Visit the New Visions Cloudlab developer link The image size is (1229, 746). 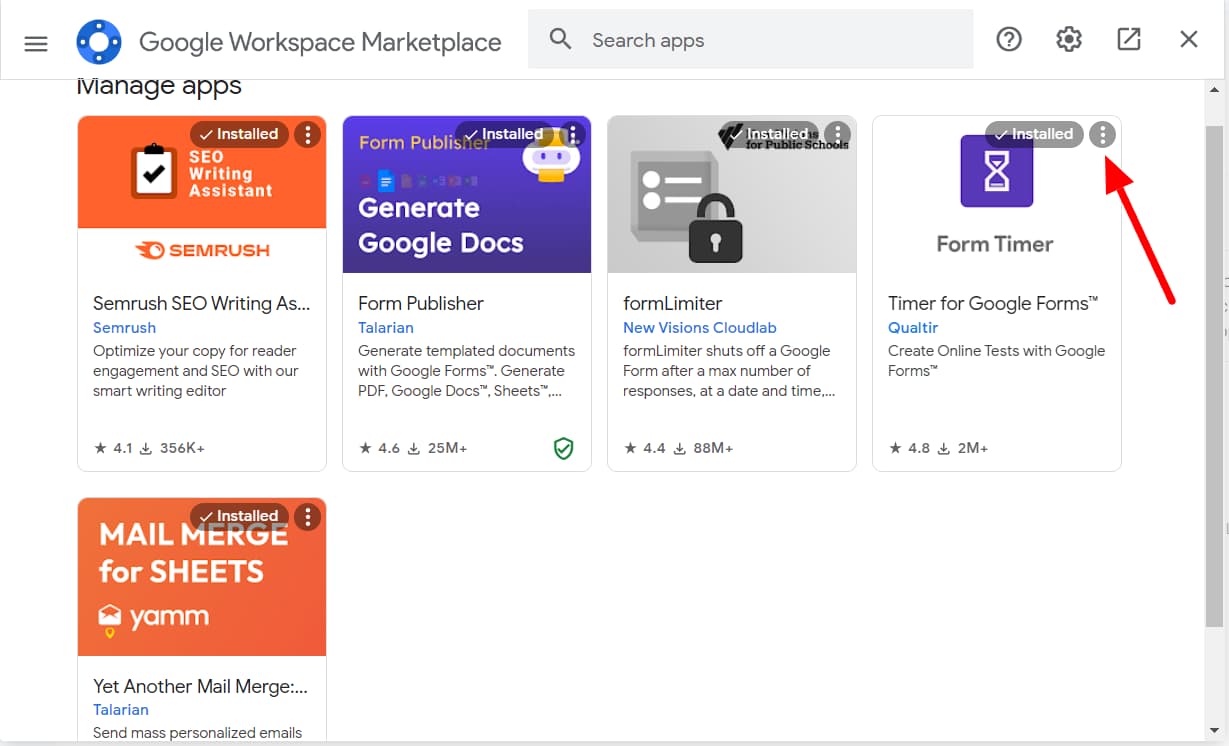pyautogui.click(x=700, y=328)
